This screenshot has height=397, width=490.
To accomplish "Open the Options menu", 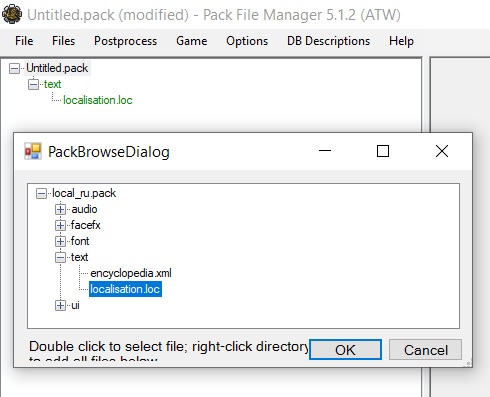I will tap(247, 41).
